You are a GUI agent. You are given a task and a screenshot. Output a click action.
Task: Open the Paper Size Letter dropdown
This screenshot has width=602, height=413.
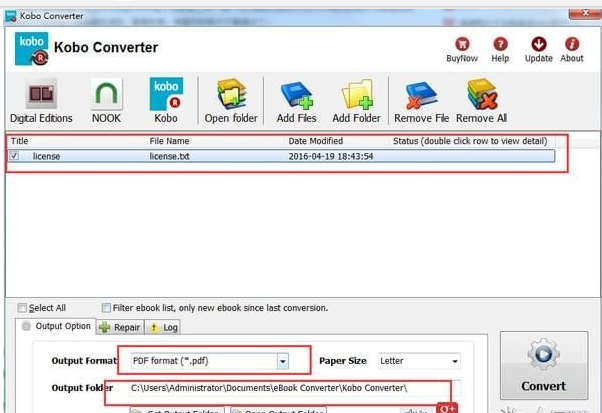click(x=419, y=361)
